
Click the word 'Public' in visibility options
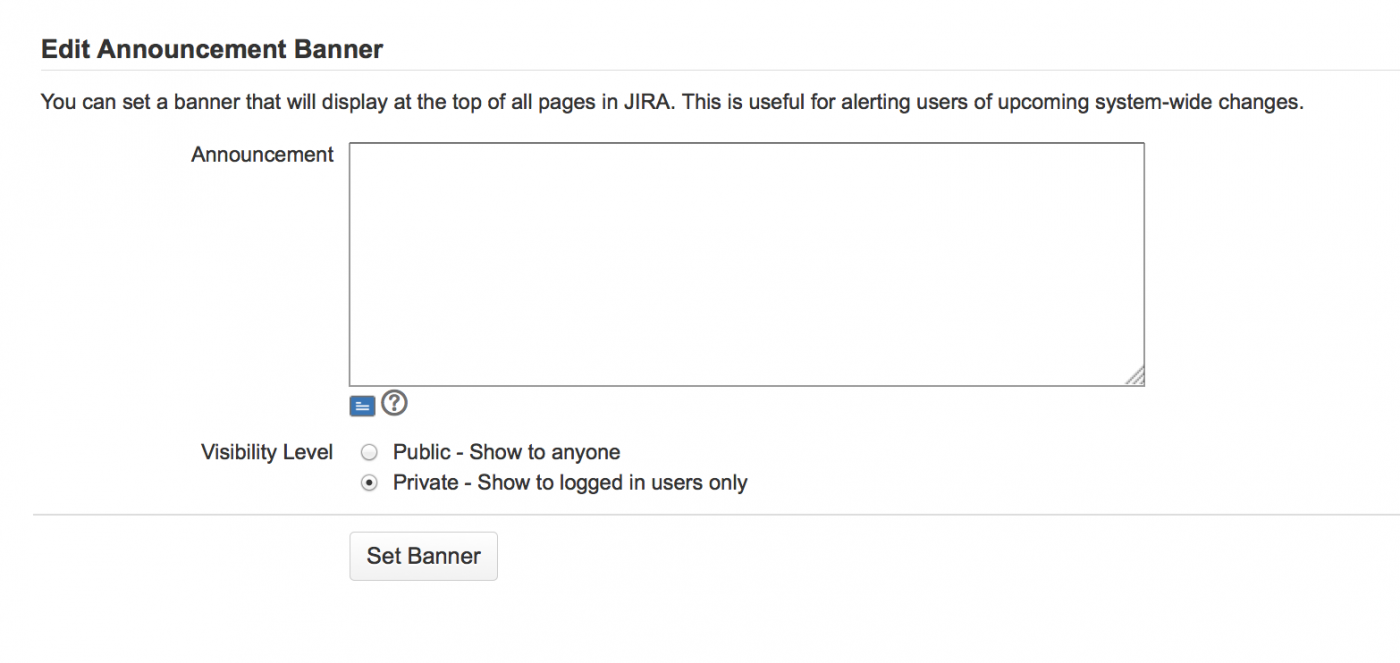tap(421, 452)
